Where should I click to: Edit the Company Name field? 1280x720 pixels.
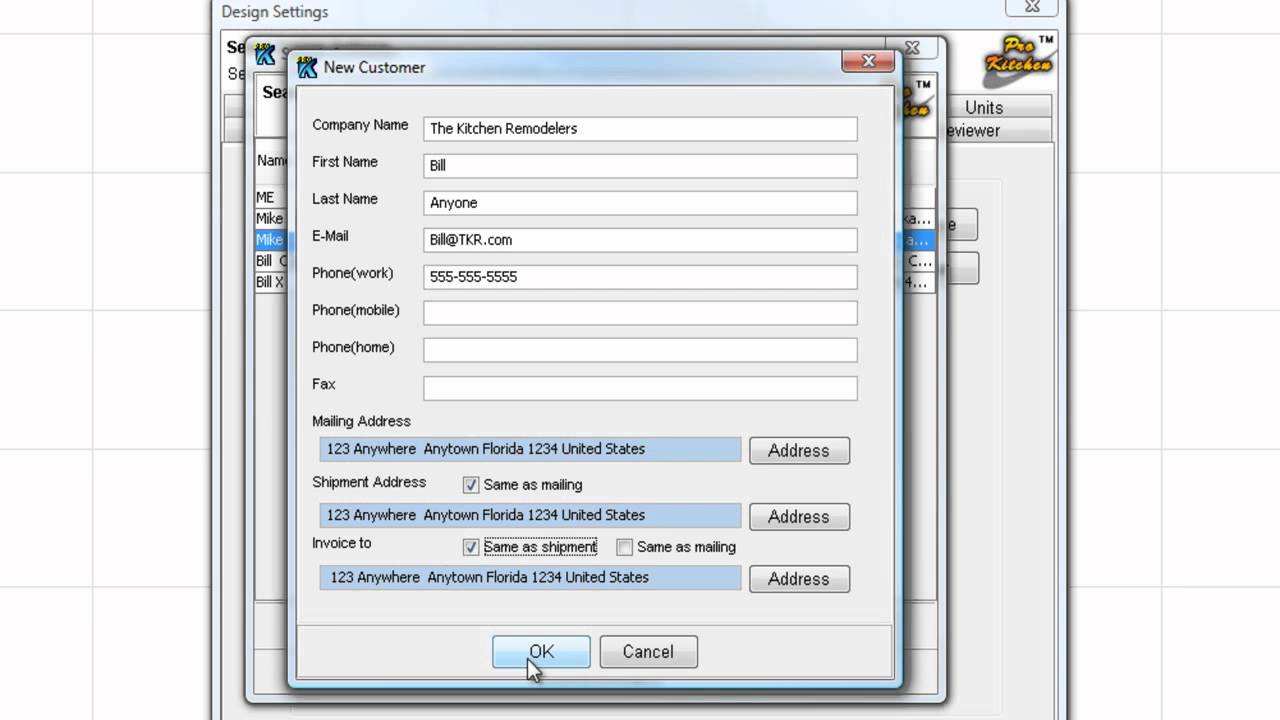tap(640, 129)
